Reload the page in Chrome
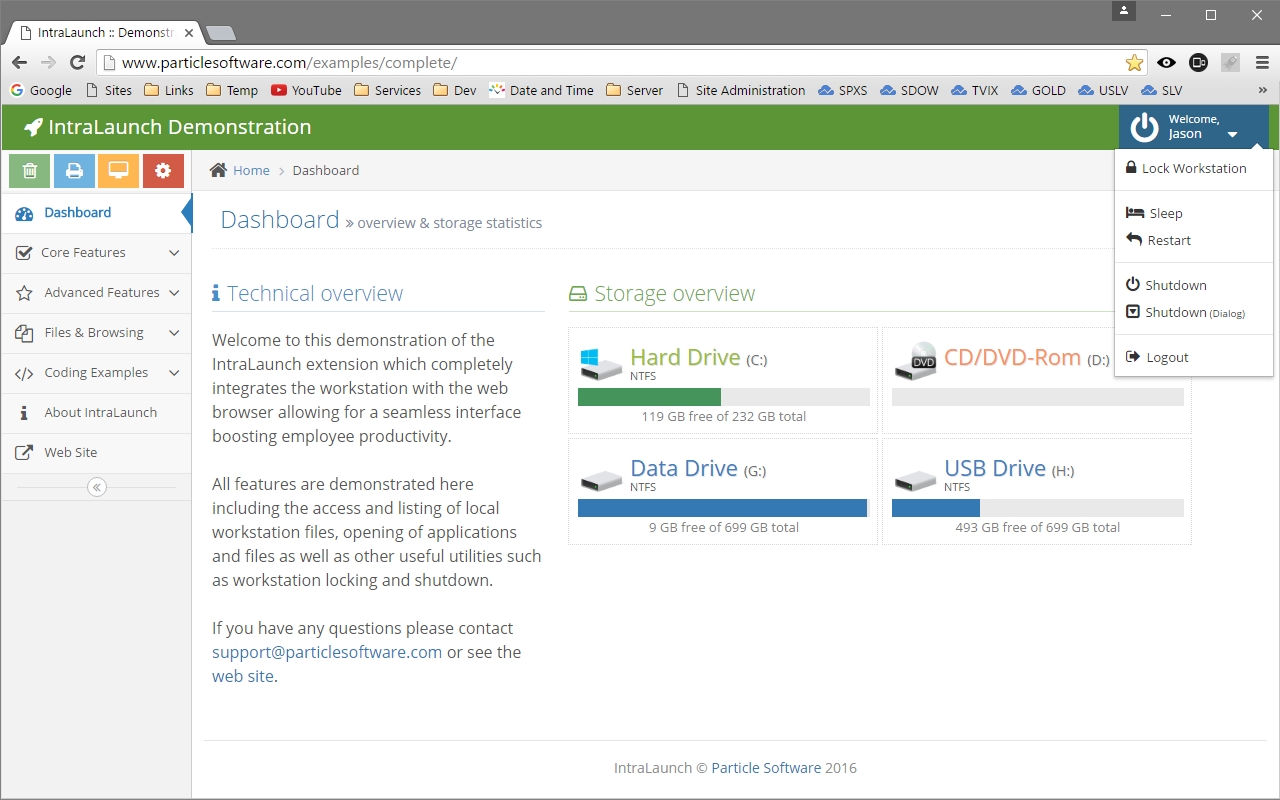 click(x=77, y=62)
